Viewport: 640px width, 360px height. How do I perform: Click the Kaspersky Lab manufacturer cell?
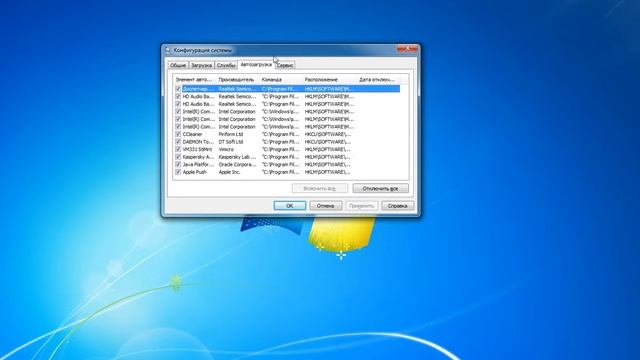[x=237, y=157]
